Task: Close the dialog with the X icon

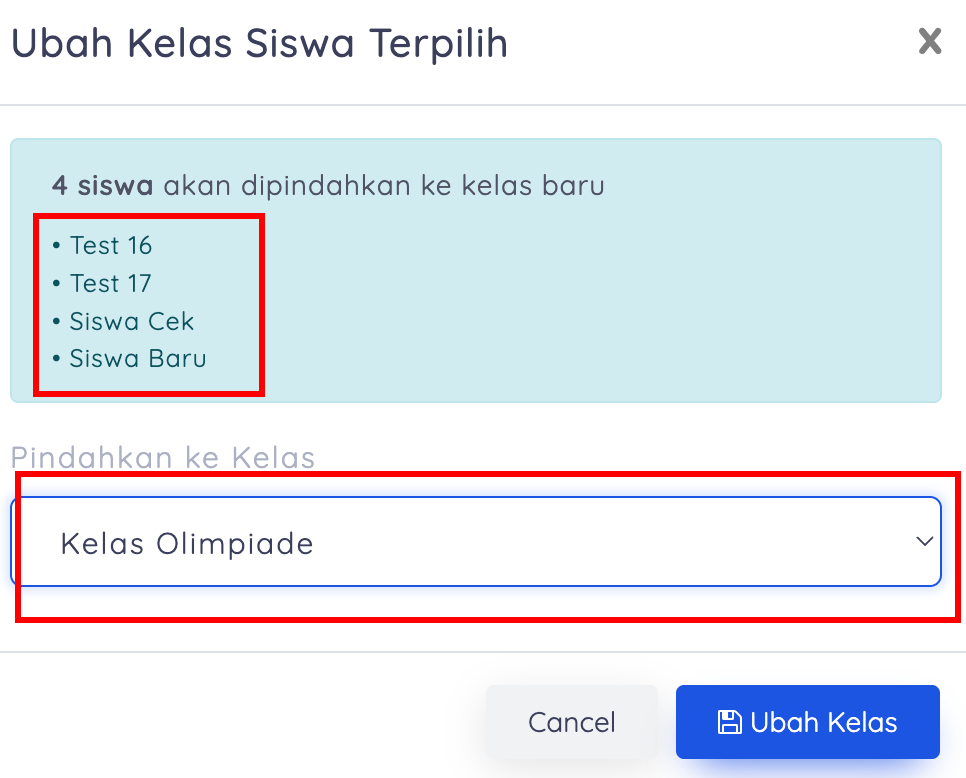Action: tap(930, 41)
